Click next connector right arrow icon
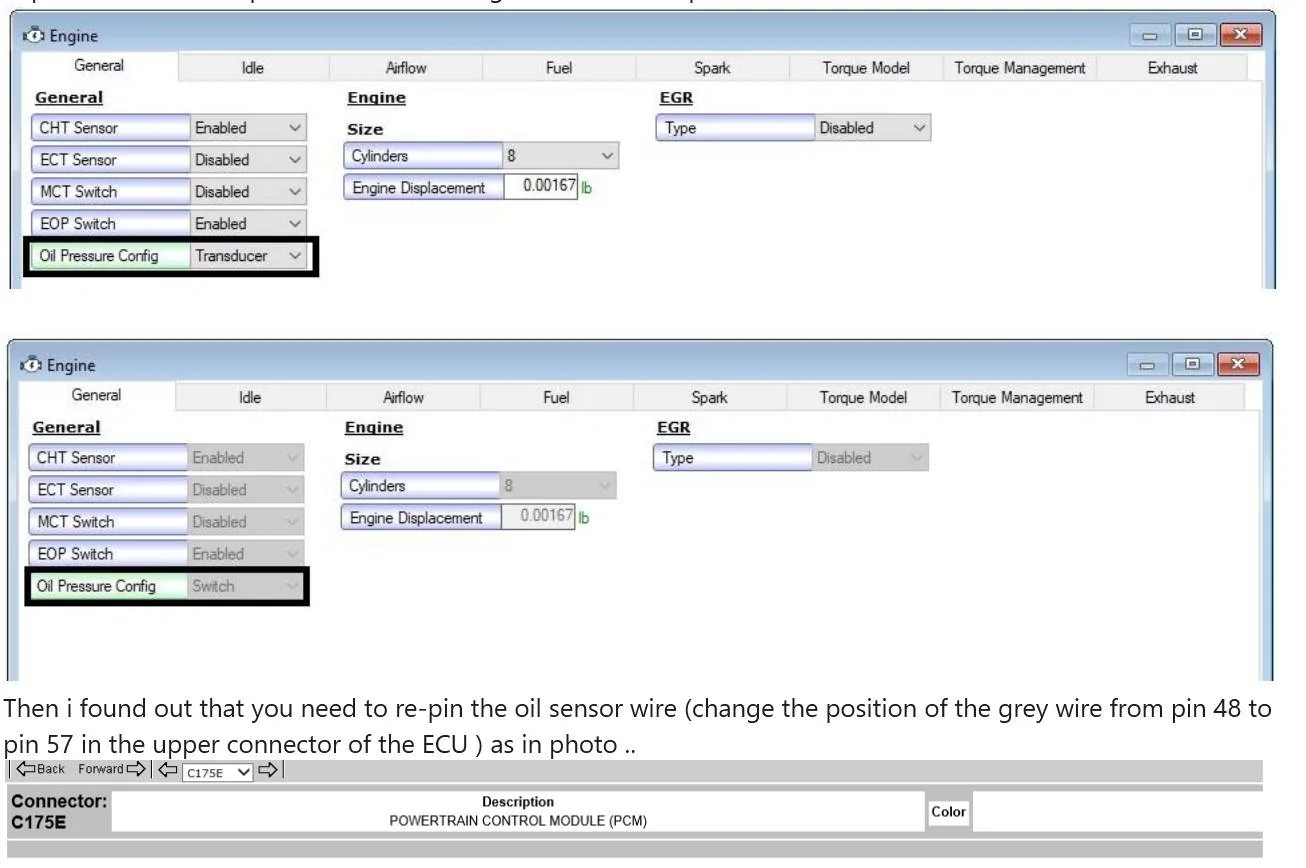 (268, 771)
